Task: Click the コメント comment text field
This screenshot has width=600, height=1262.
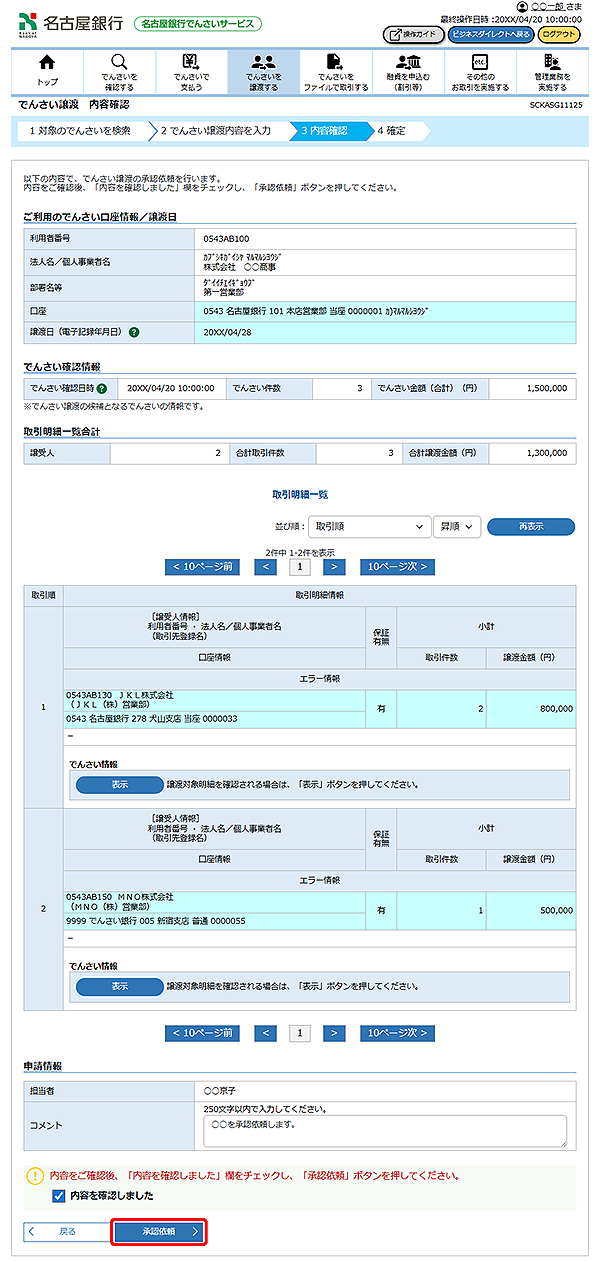Action: pyautogui.click(x=384, y=1131)
